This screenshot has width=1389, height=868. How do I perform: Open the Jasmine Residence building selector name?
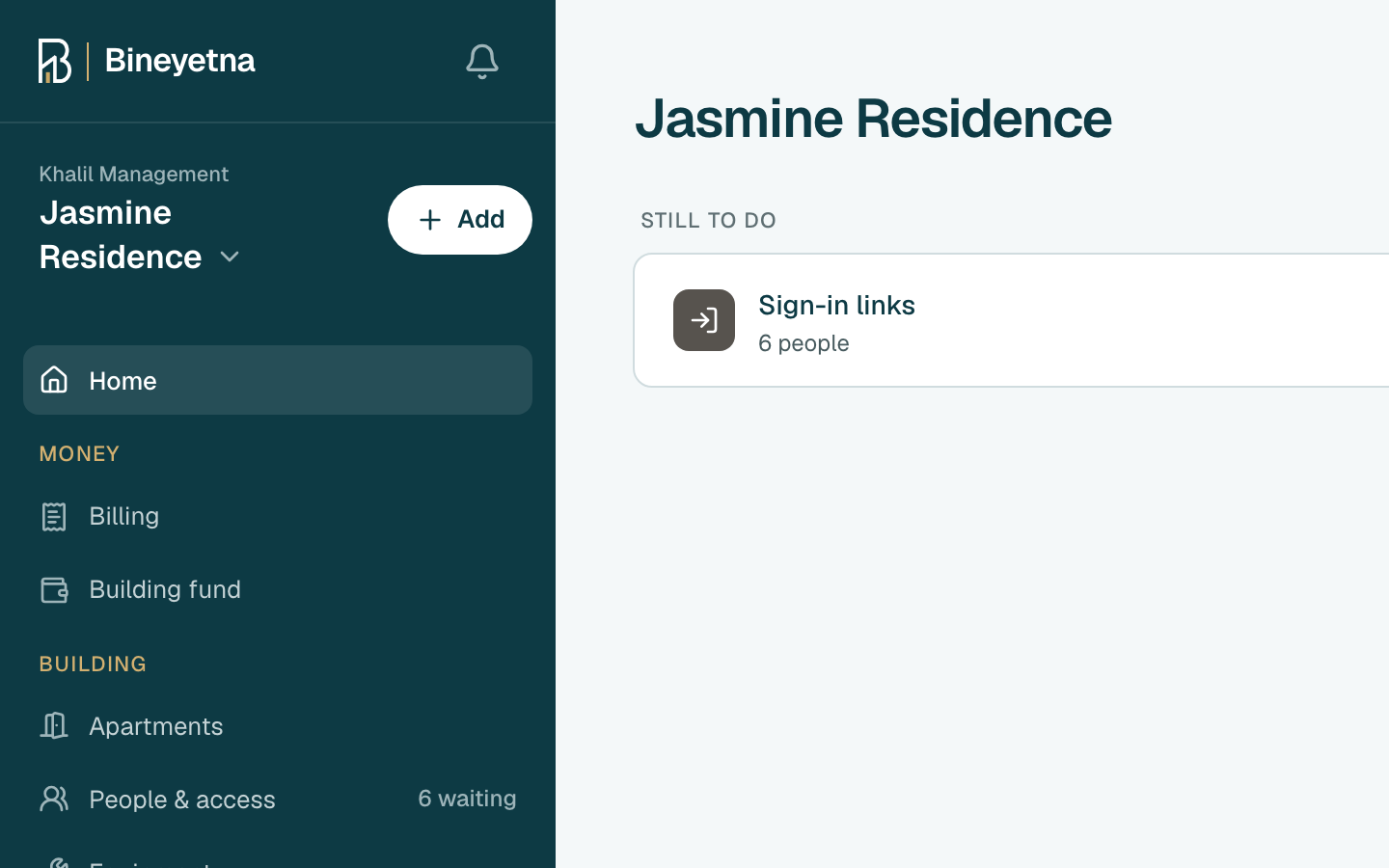tap(121, 234)
